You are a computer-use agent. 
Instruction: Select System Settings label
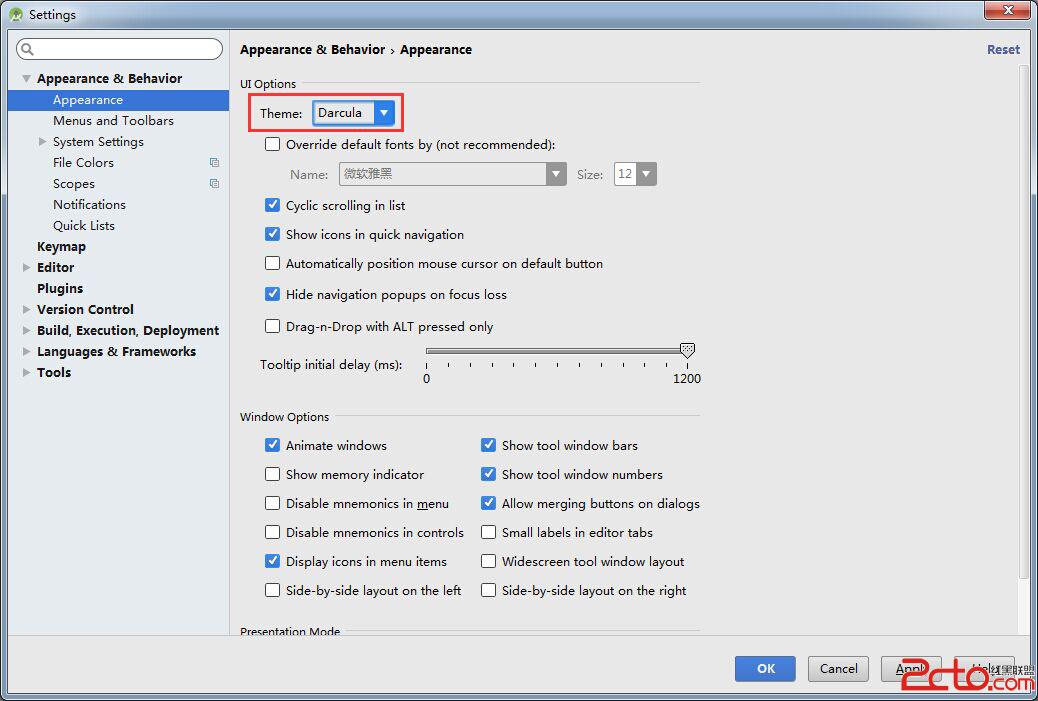coord(98,142)
